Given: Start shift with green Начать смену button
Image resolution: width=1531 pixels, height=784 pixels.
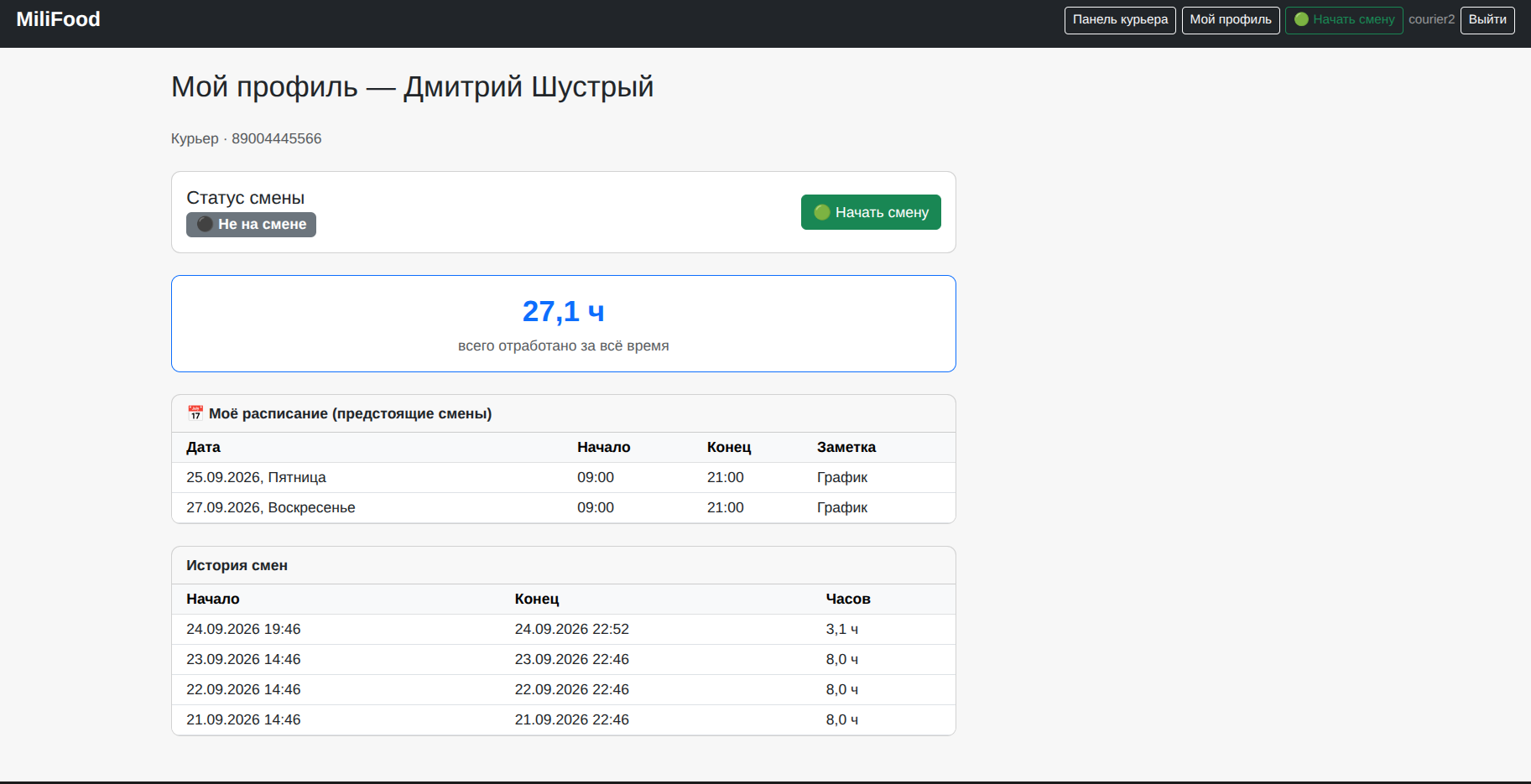Looking at the screenshot, I should 871,212.
